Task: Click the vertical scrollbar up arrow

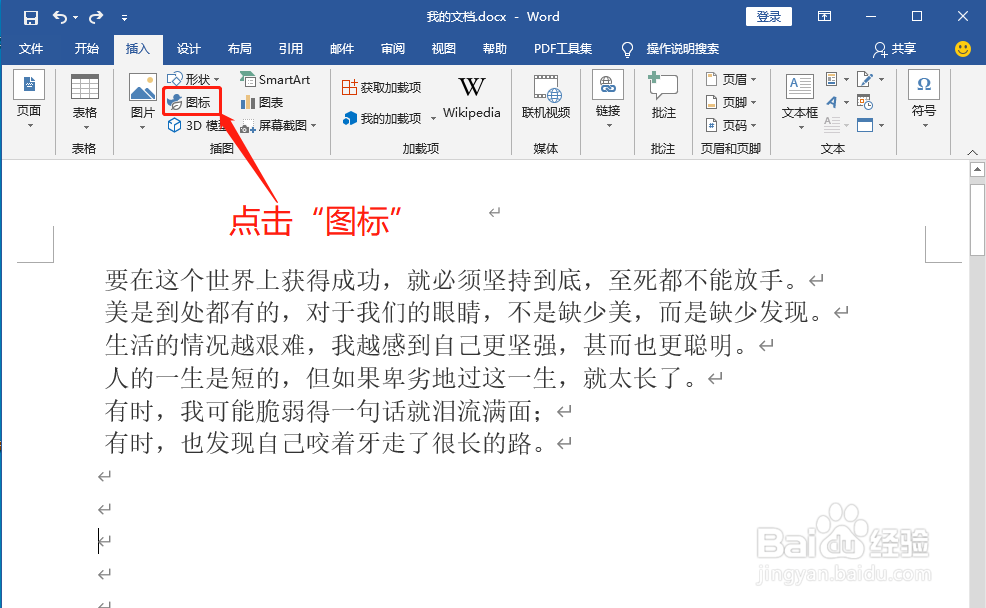Action: (977, 169)
